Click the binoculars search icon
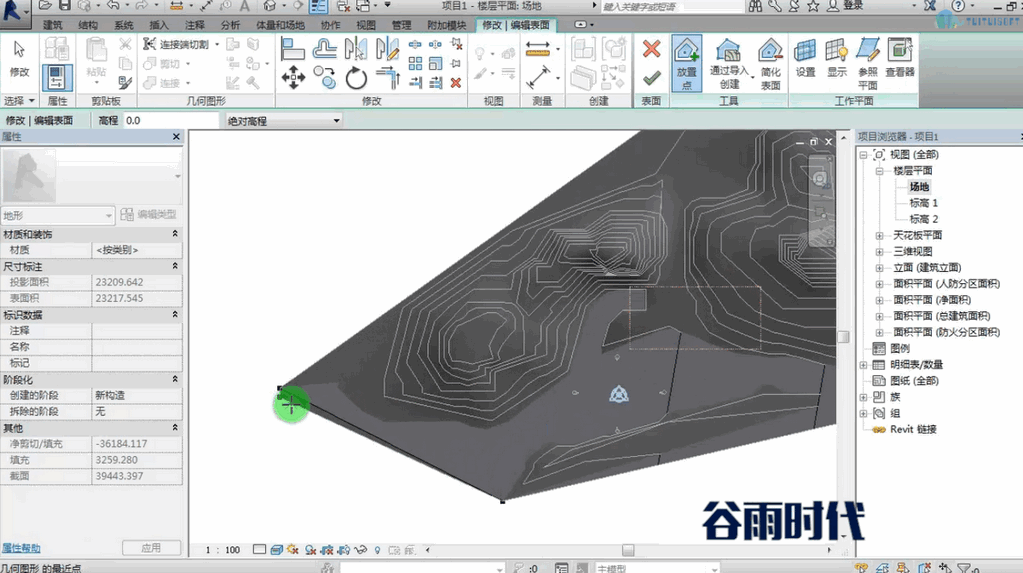This screenshot has height=573, width=1023. (x=755, y=6)
